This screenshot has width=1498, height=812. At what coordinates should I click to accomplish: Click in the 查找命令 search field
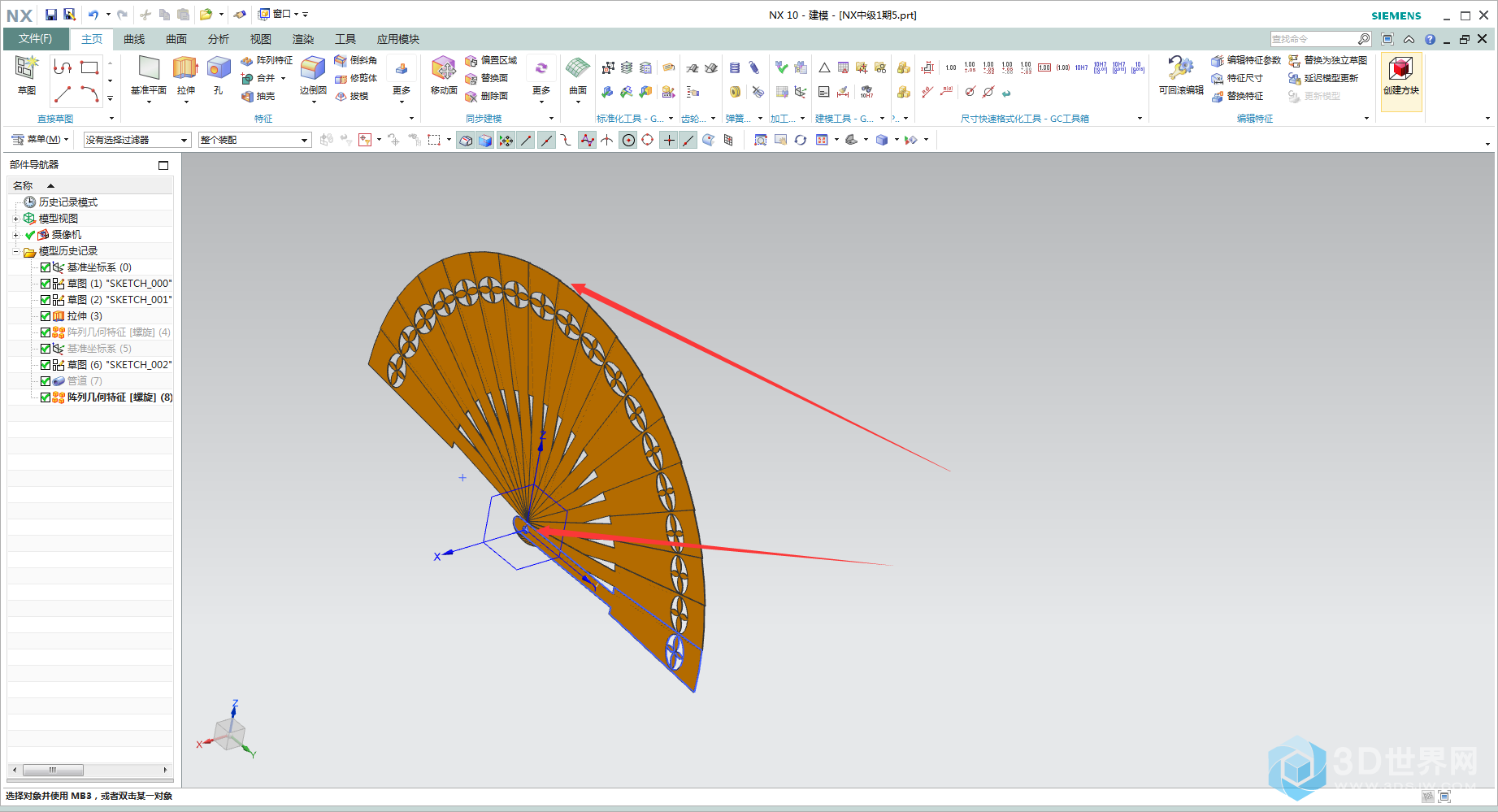pyautogui.click(x=1314, y=39)
